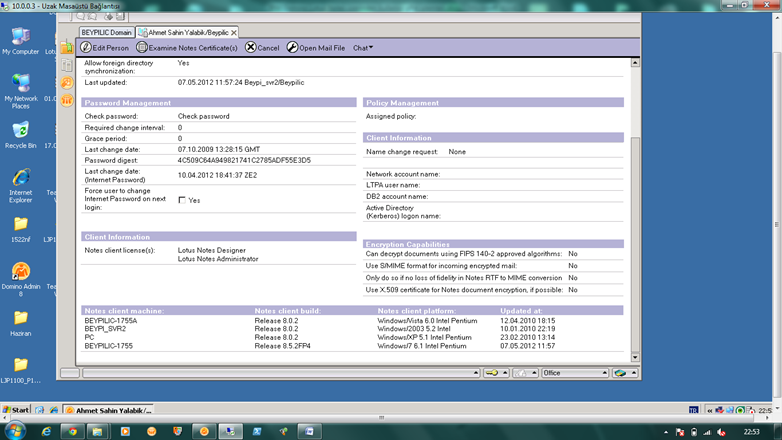Select Ahmet Sahin Yalabik taskbar item
Screen dimensions: 782x440
(108, 410)
